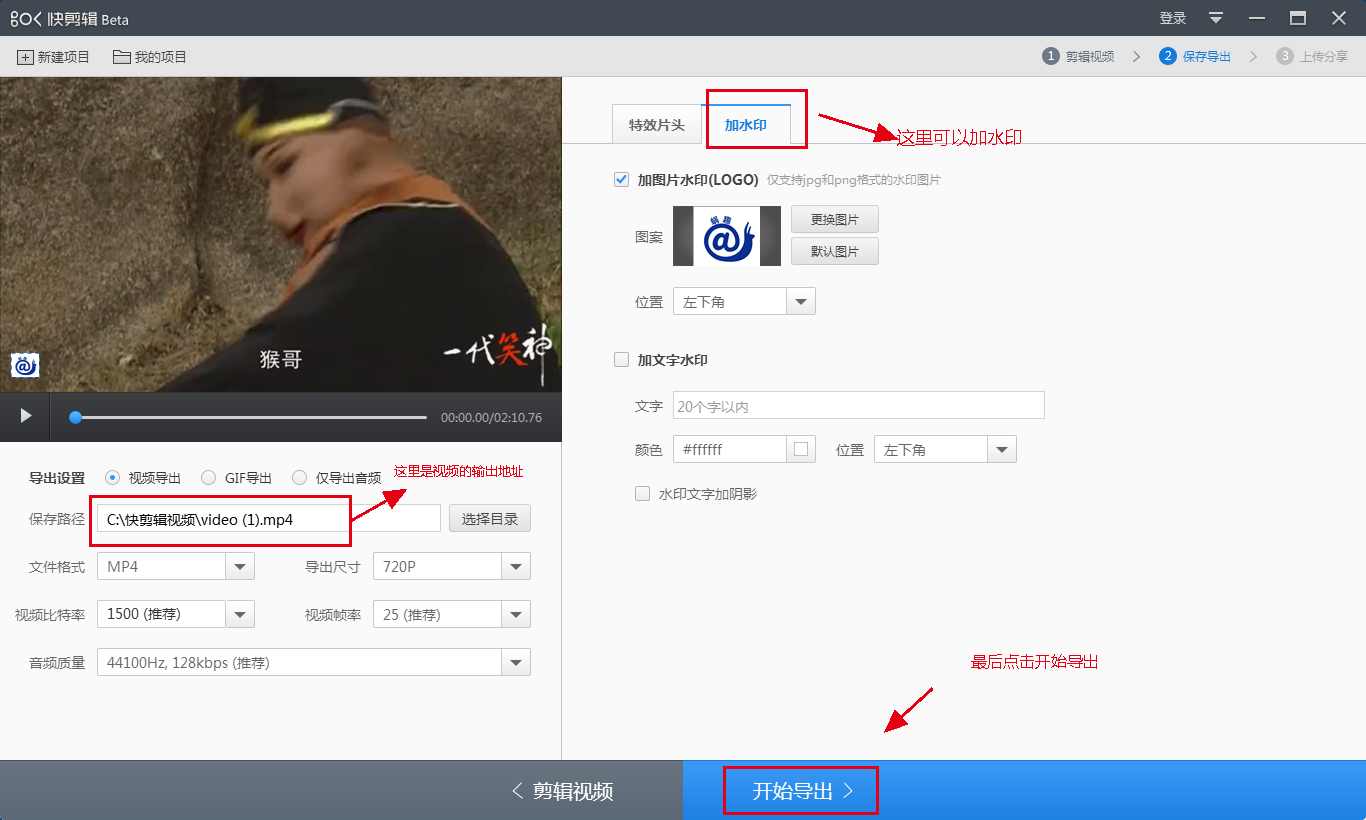Click the 选择目录 button
The width and height of the screenshot is (1366, 820).
point(490,519)
